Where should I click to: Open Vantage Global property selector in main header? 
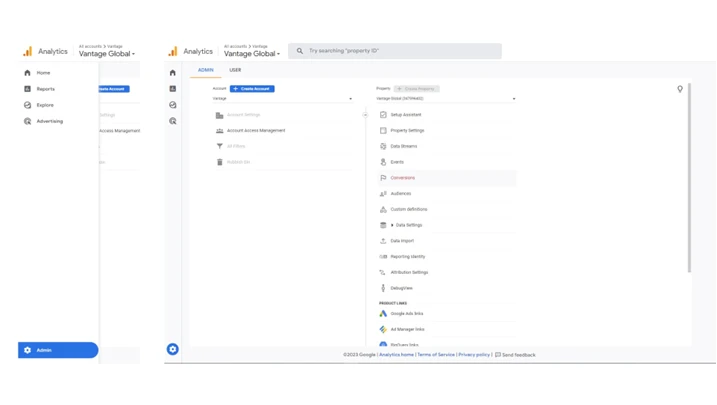coord(252,53)
